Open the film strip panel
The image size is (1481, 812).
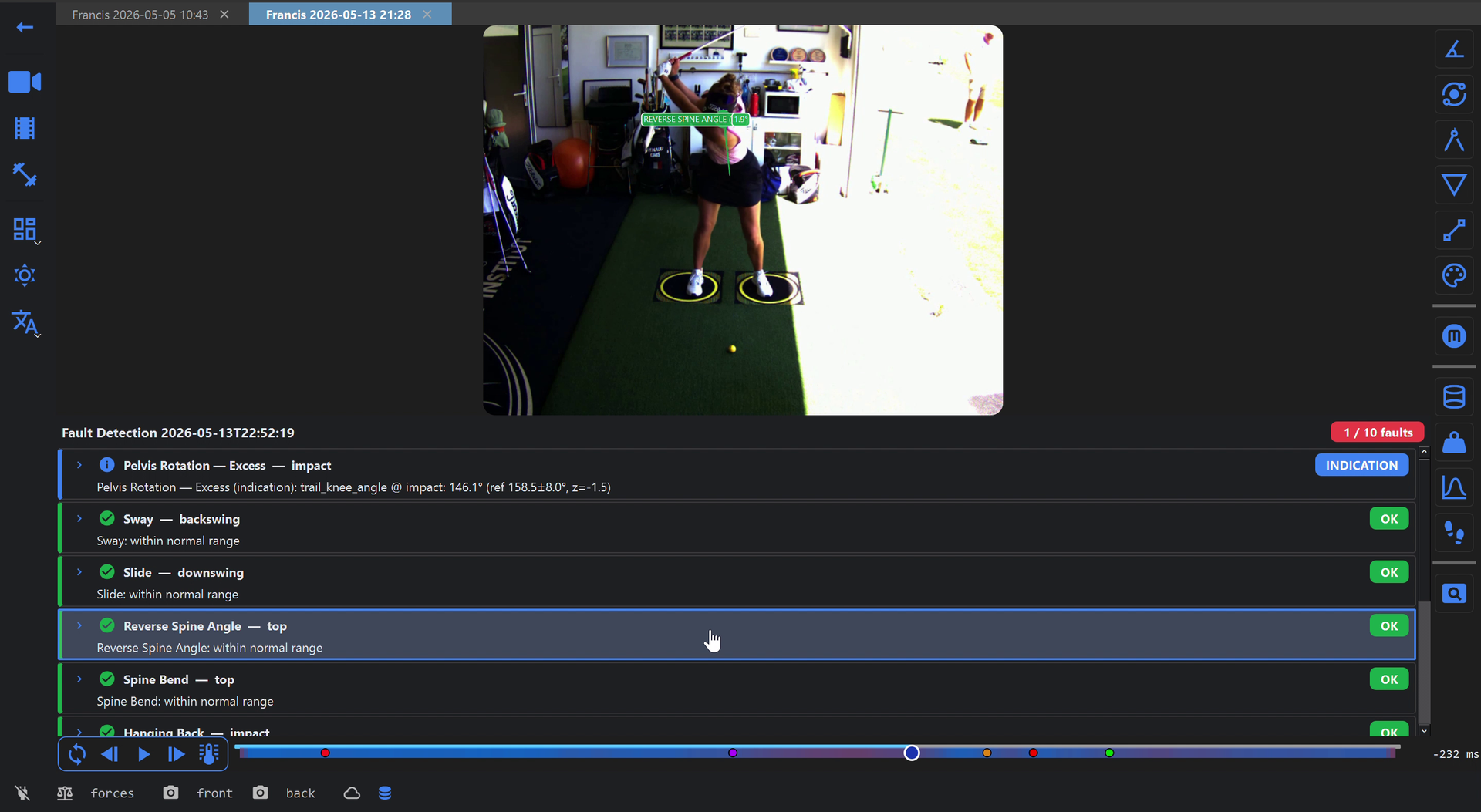point(25,128)
